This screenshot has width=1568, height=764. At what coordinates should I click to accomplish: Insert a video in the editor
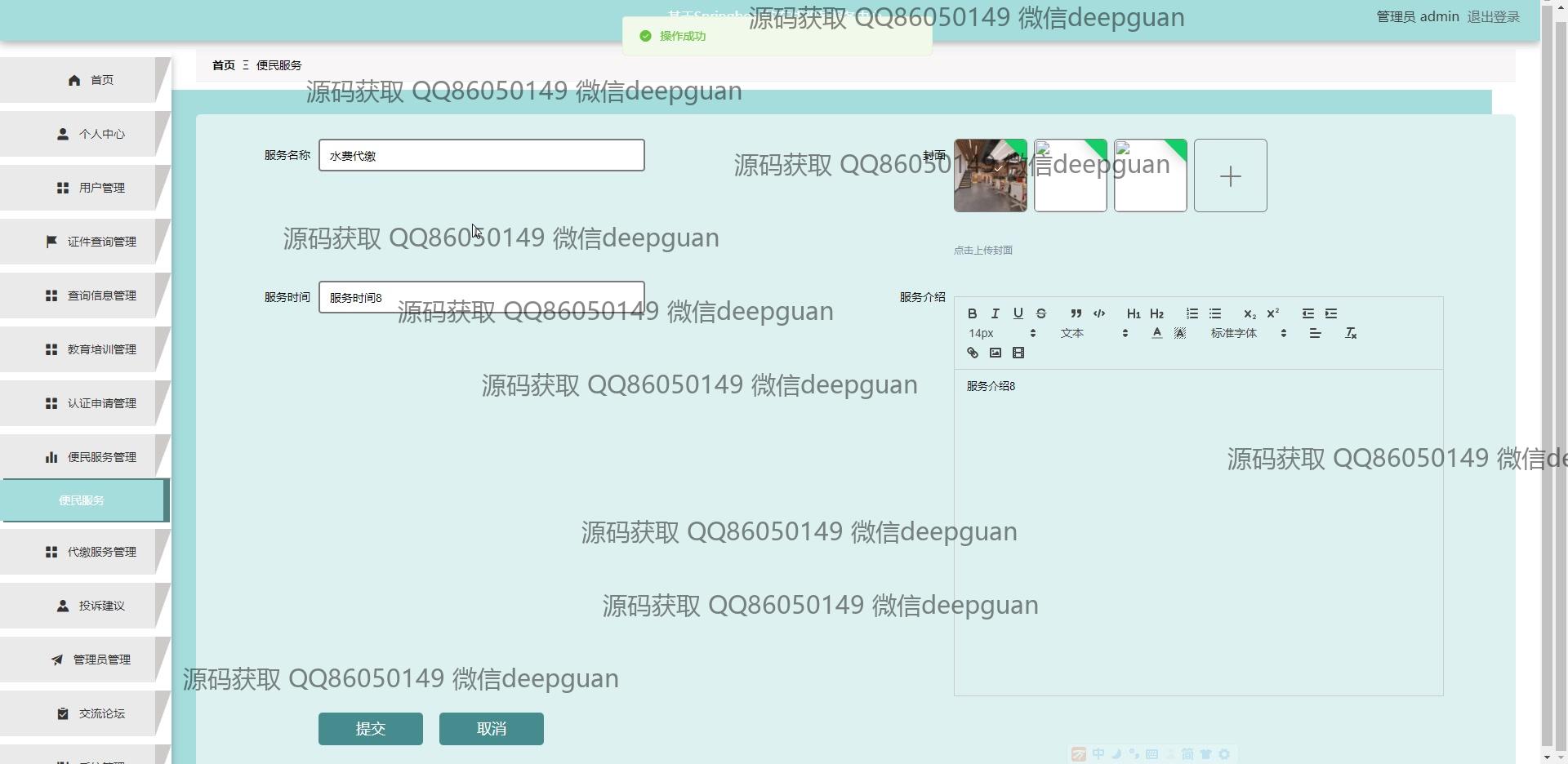[1018, 353]
